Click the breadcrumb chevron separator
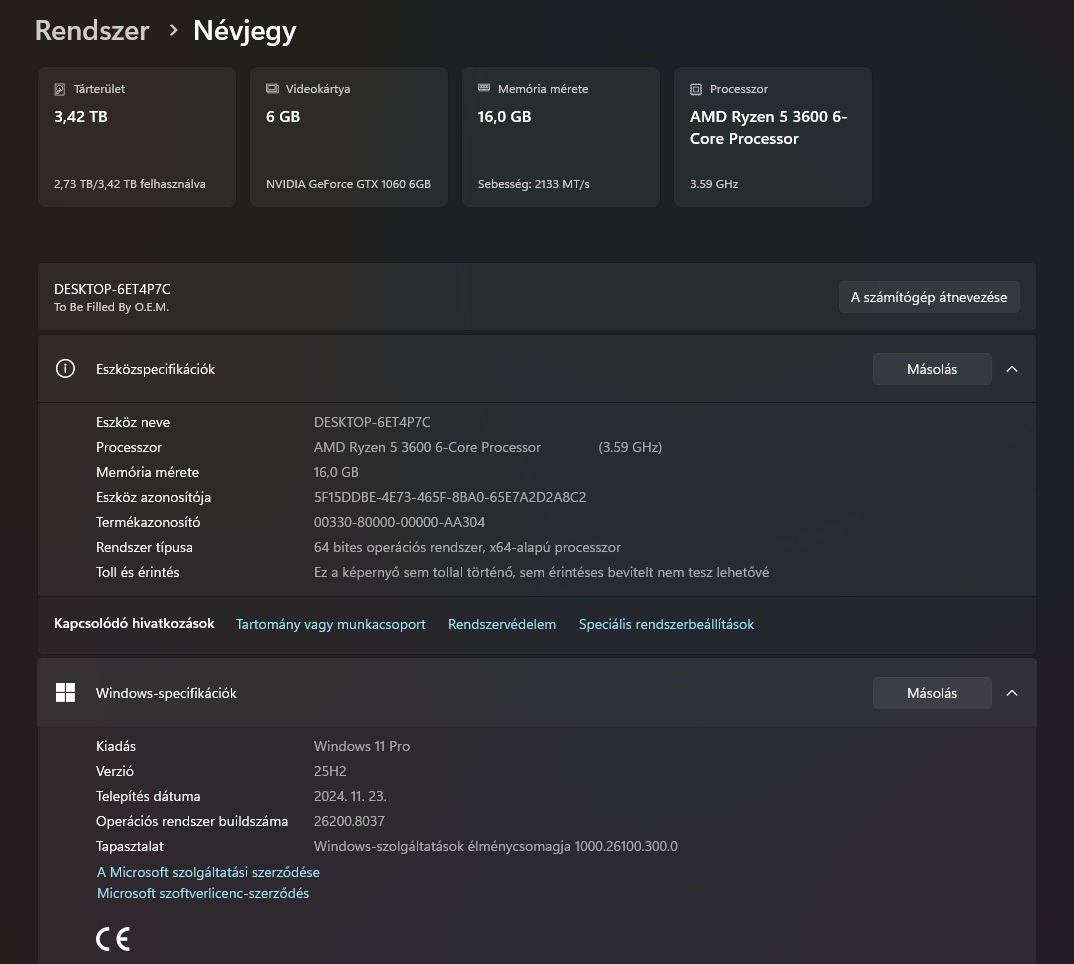 (x=173, y=30)
